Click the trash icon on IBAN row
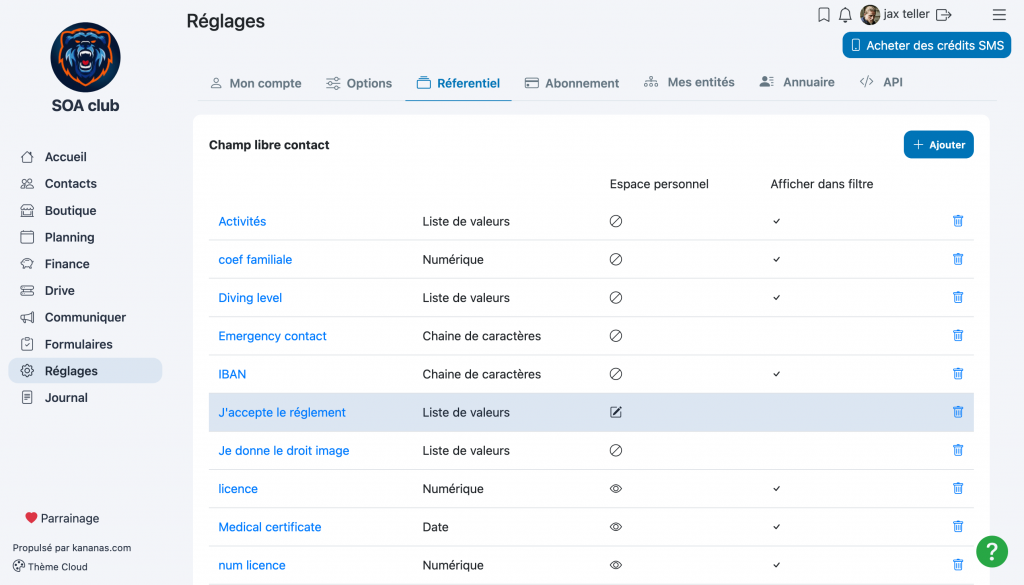1024x585 pixels. pos(957,373)
